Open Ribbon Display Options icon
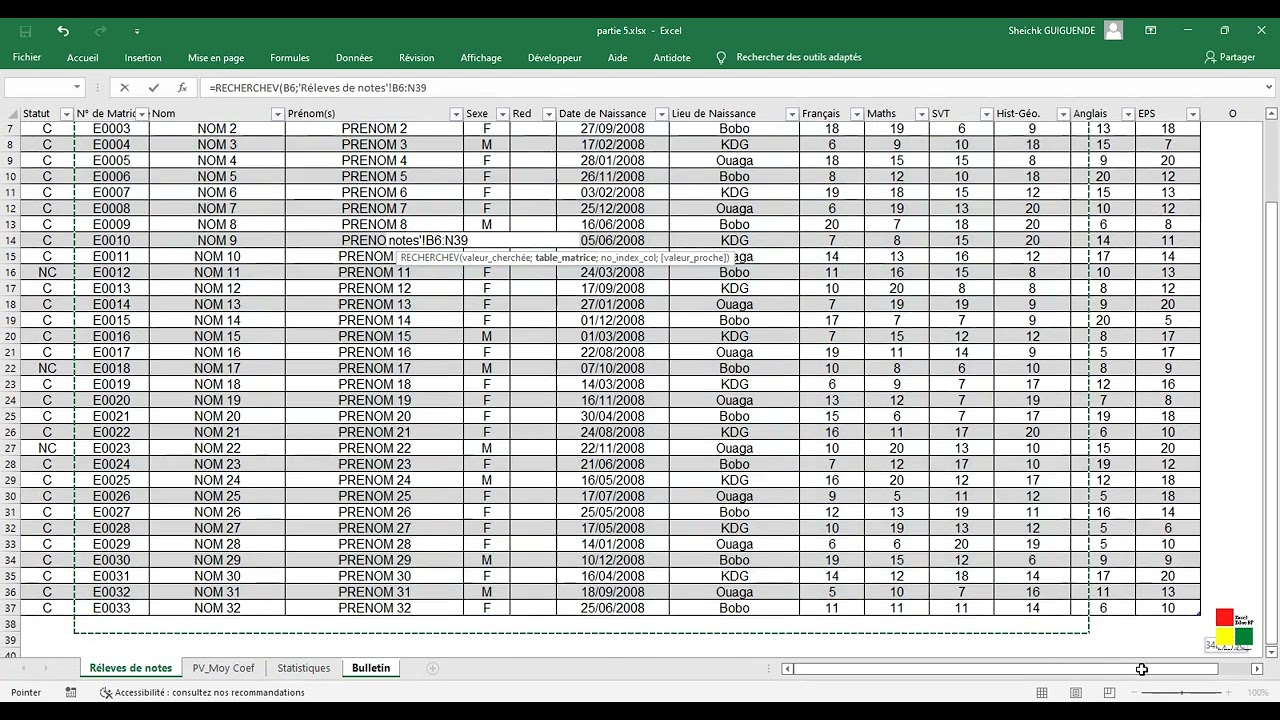The image size is (1280, 720). pyautogui.click(x=1151, y=30)
